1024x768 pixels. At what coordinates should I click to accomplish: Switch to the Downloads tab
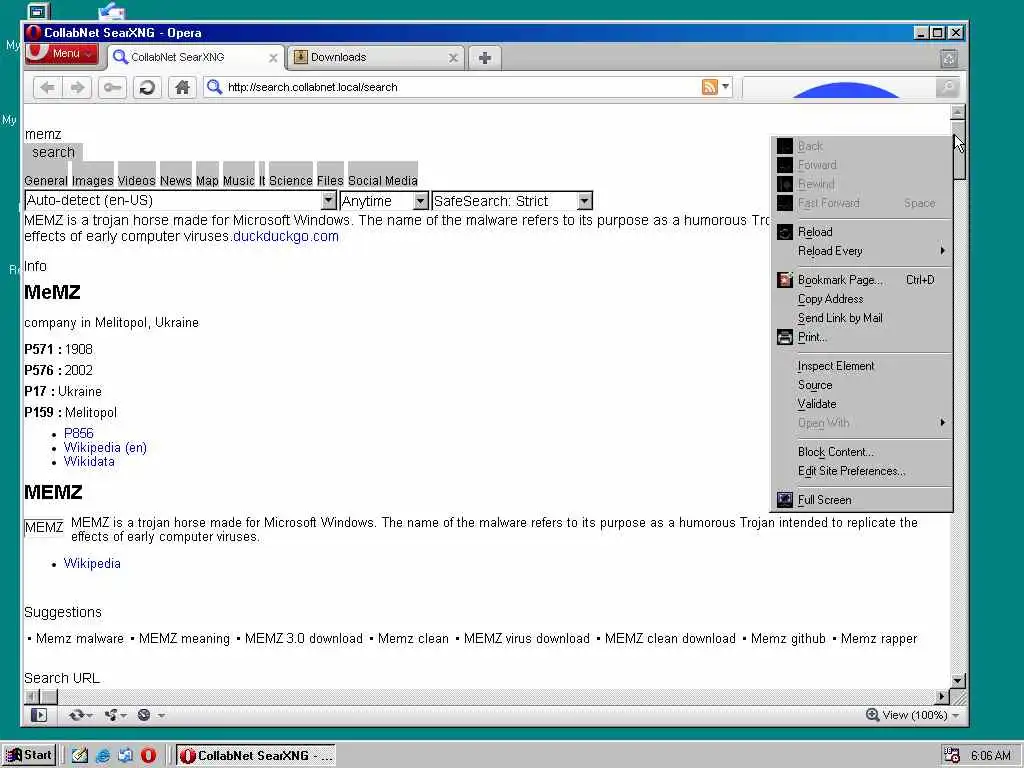point(376,57)
